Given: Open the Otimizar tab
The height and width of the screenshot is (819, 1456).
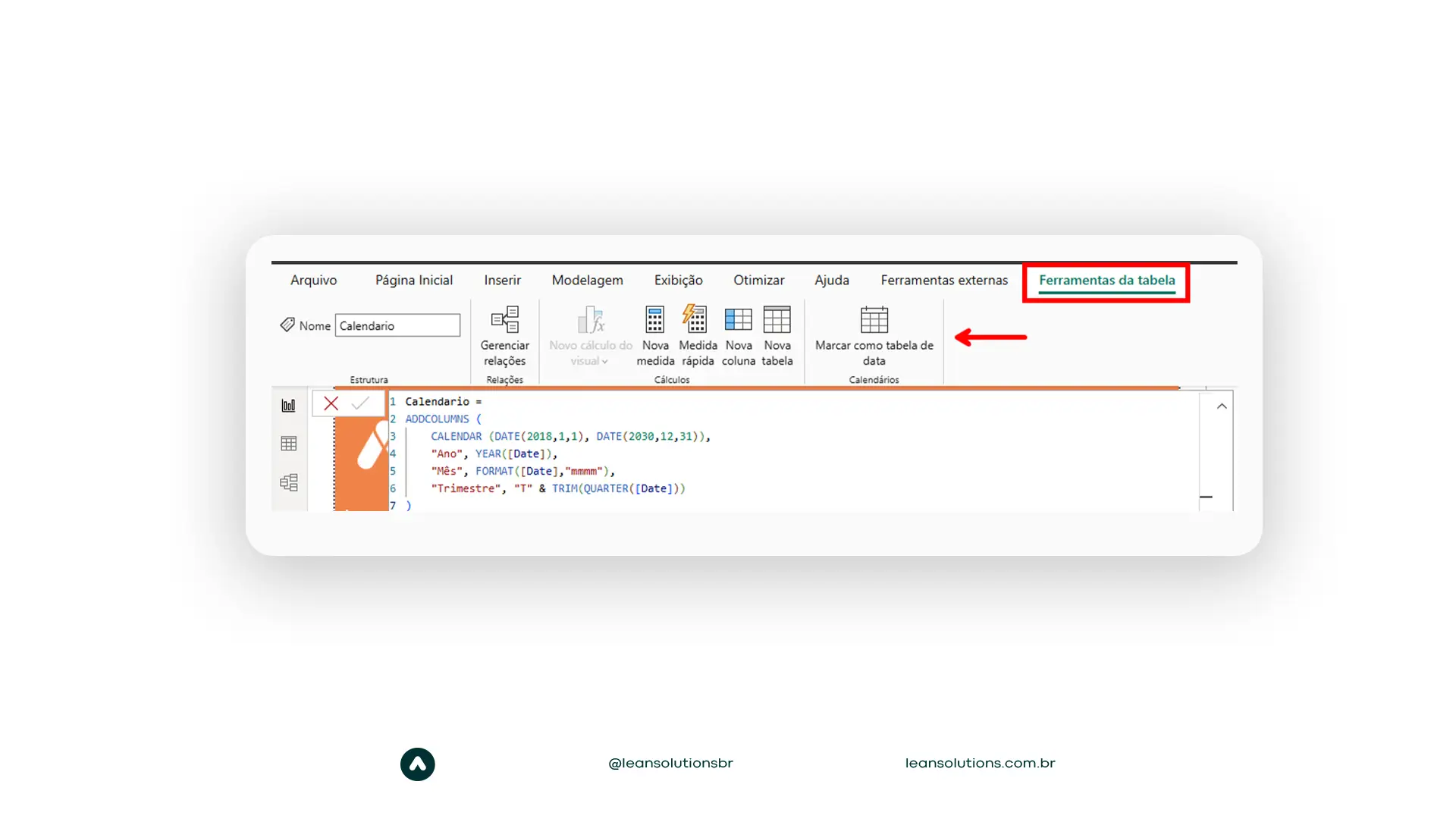Looking at the screenshot, I should 758,280.
